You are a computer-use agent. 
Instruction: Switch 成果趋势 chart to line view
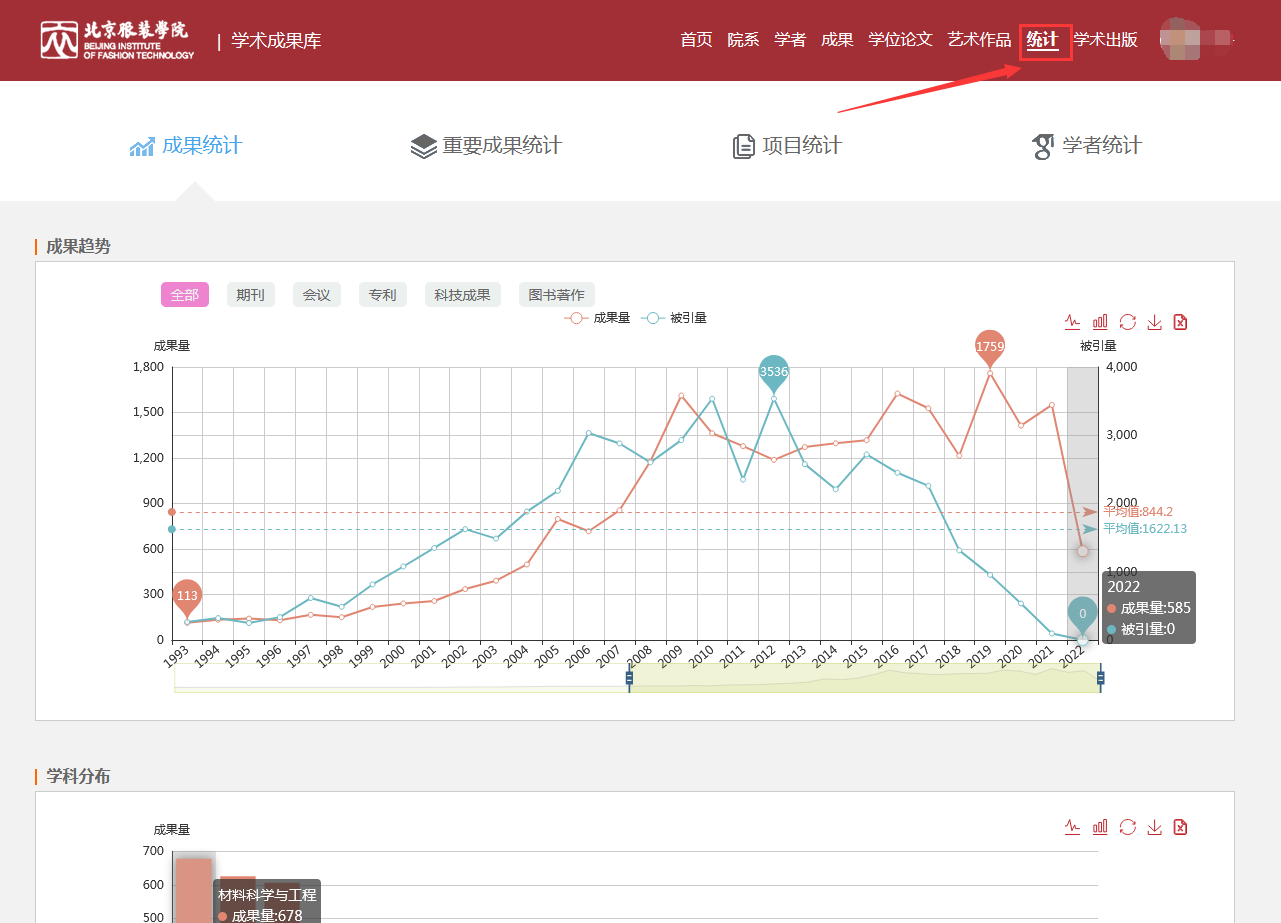(1073, 322)
